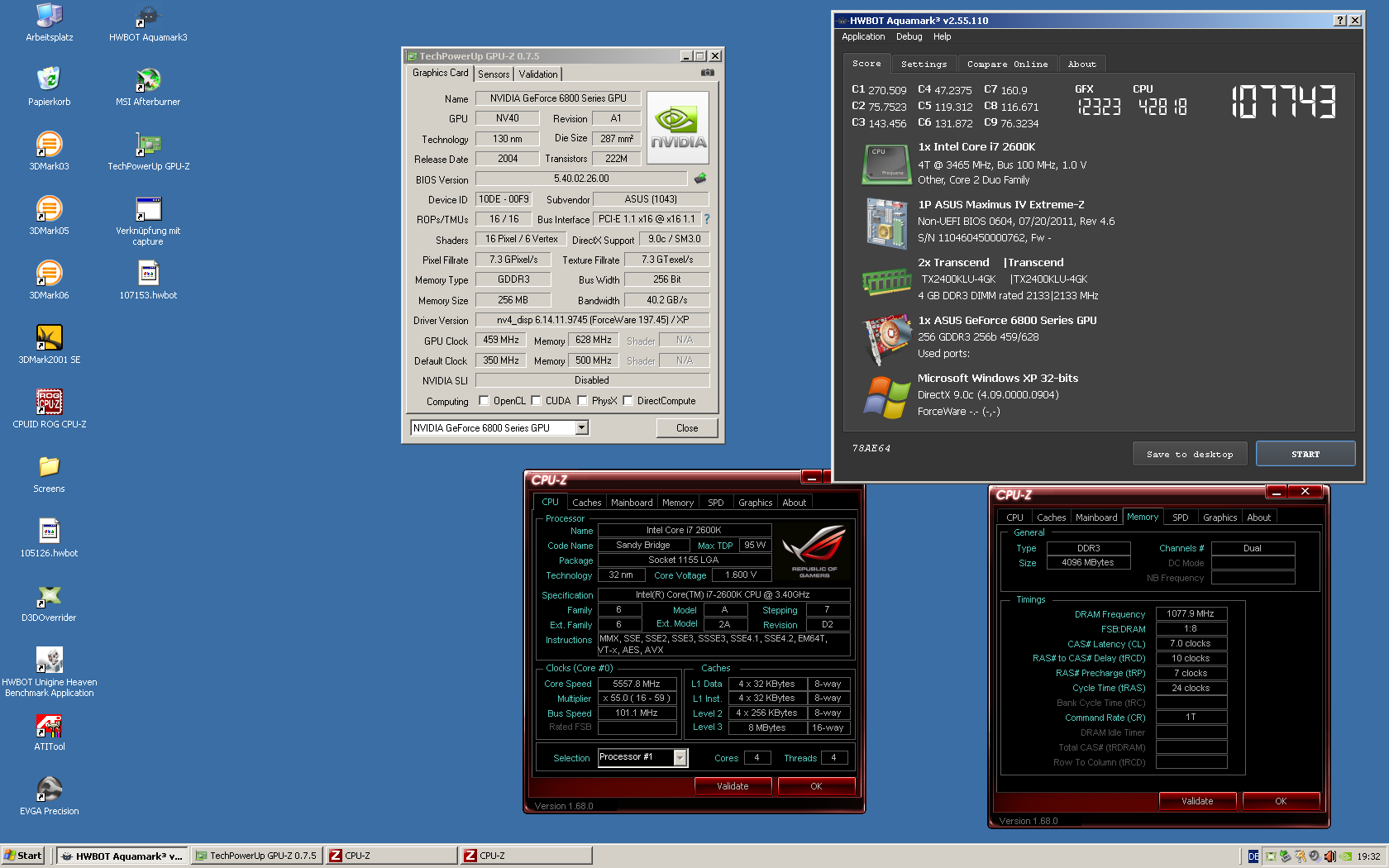Switch to HWBOT Aquamark3 taskbar item
Viewport: 1389px width, 868px height.
[122, 856]
